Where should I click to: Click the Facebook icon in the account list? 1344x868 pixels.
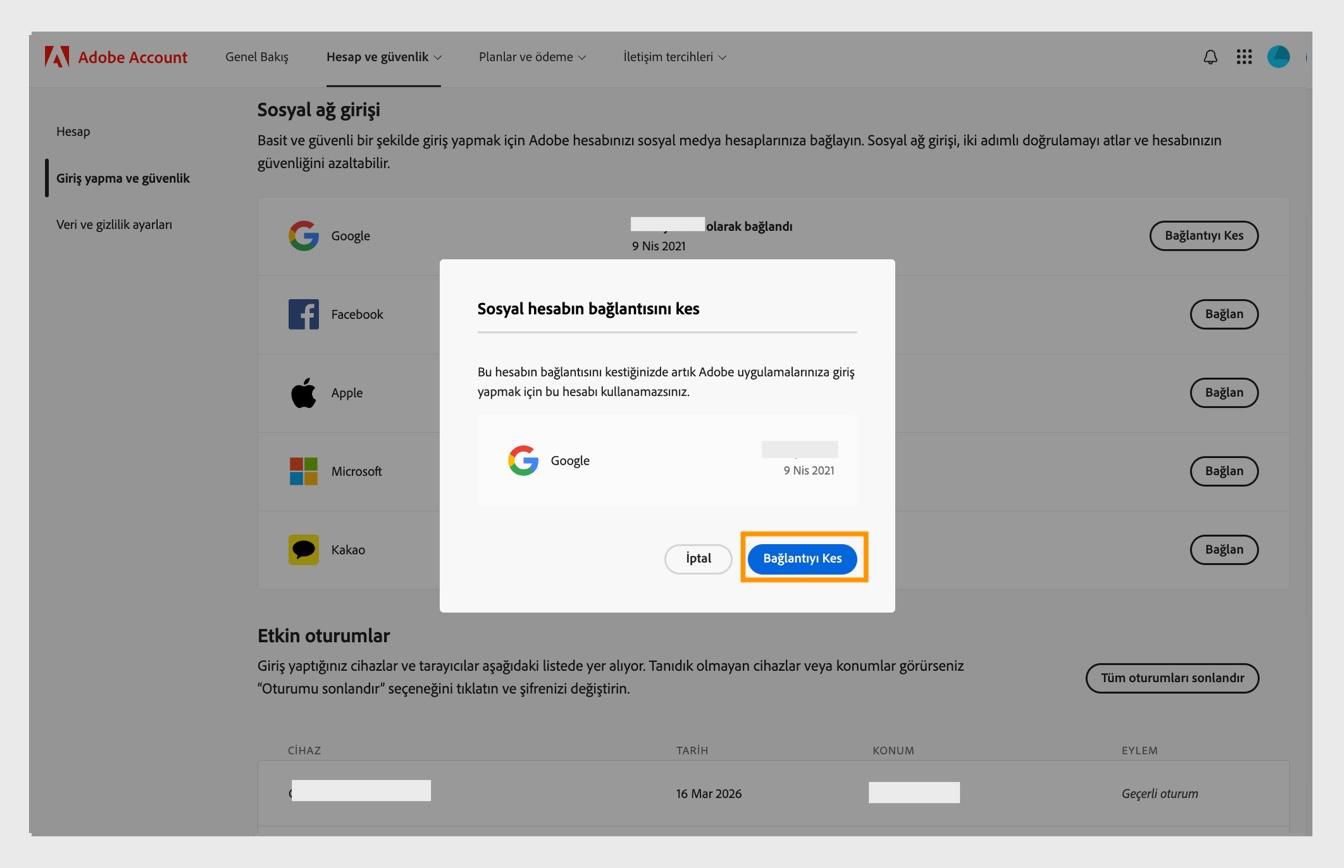coord(303,314)
